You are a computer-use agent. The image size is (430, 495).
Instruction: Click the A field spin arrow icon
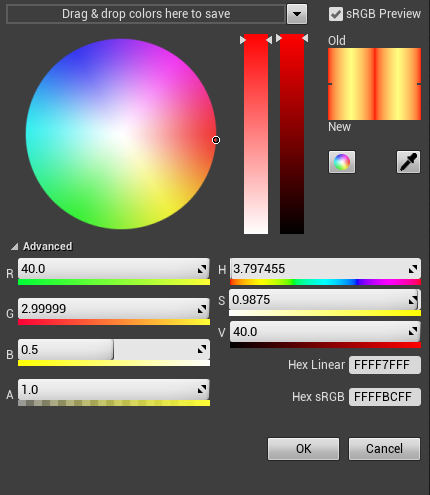pos(202,389)
